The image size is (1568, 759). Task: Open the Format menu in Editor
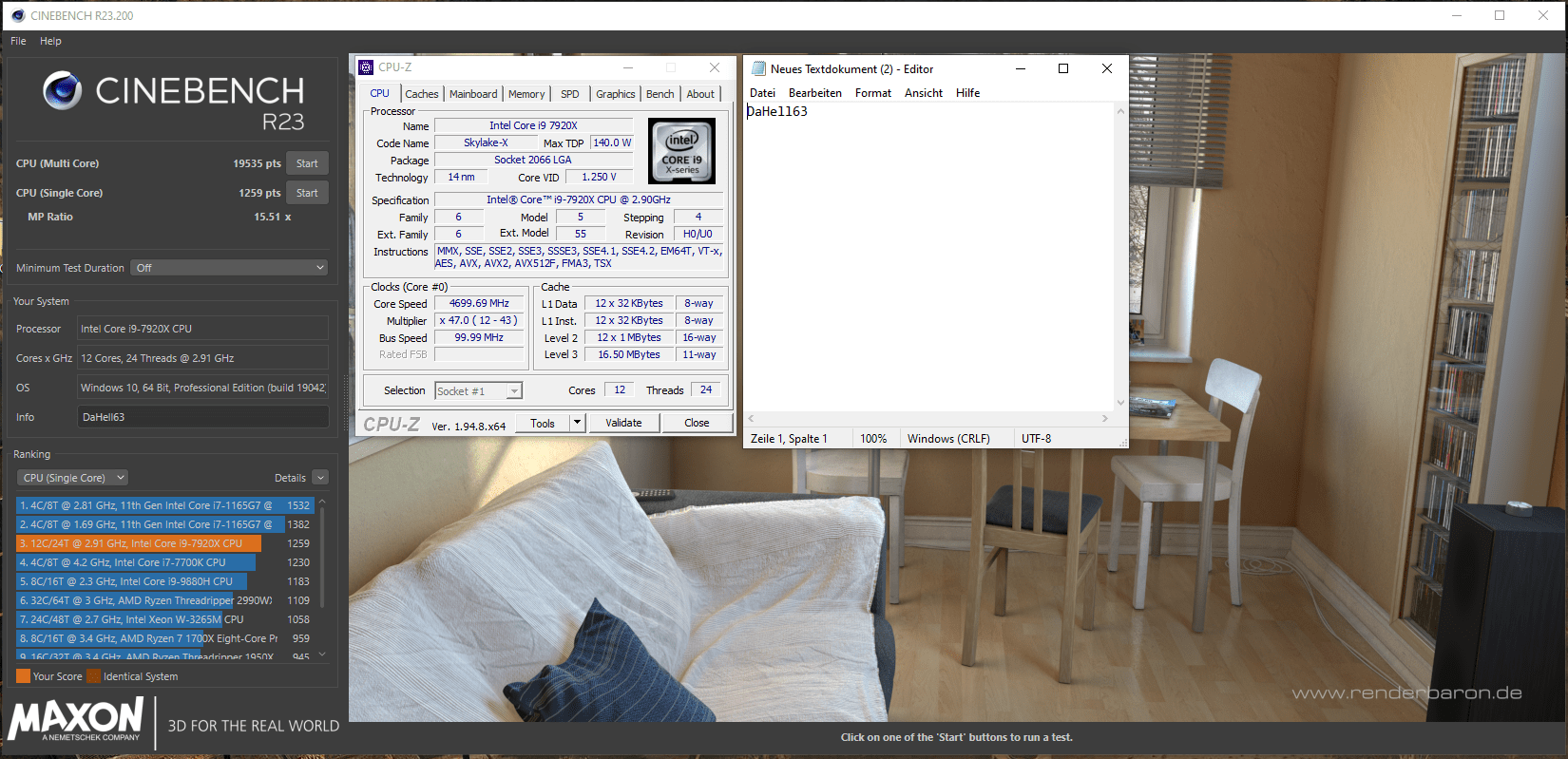tap(873, 93)
